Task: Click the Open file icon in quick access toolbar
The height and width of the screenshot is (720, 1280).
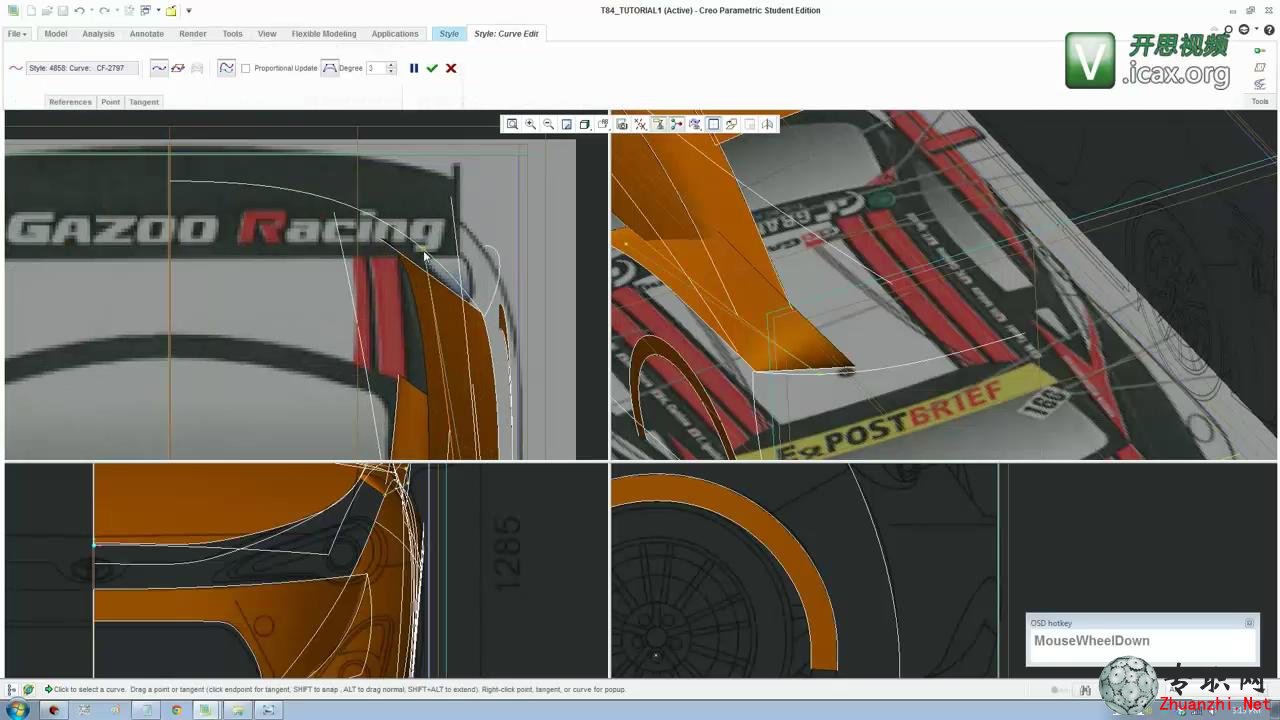Action: 47,11
